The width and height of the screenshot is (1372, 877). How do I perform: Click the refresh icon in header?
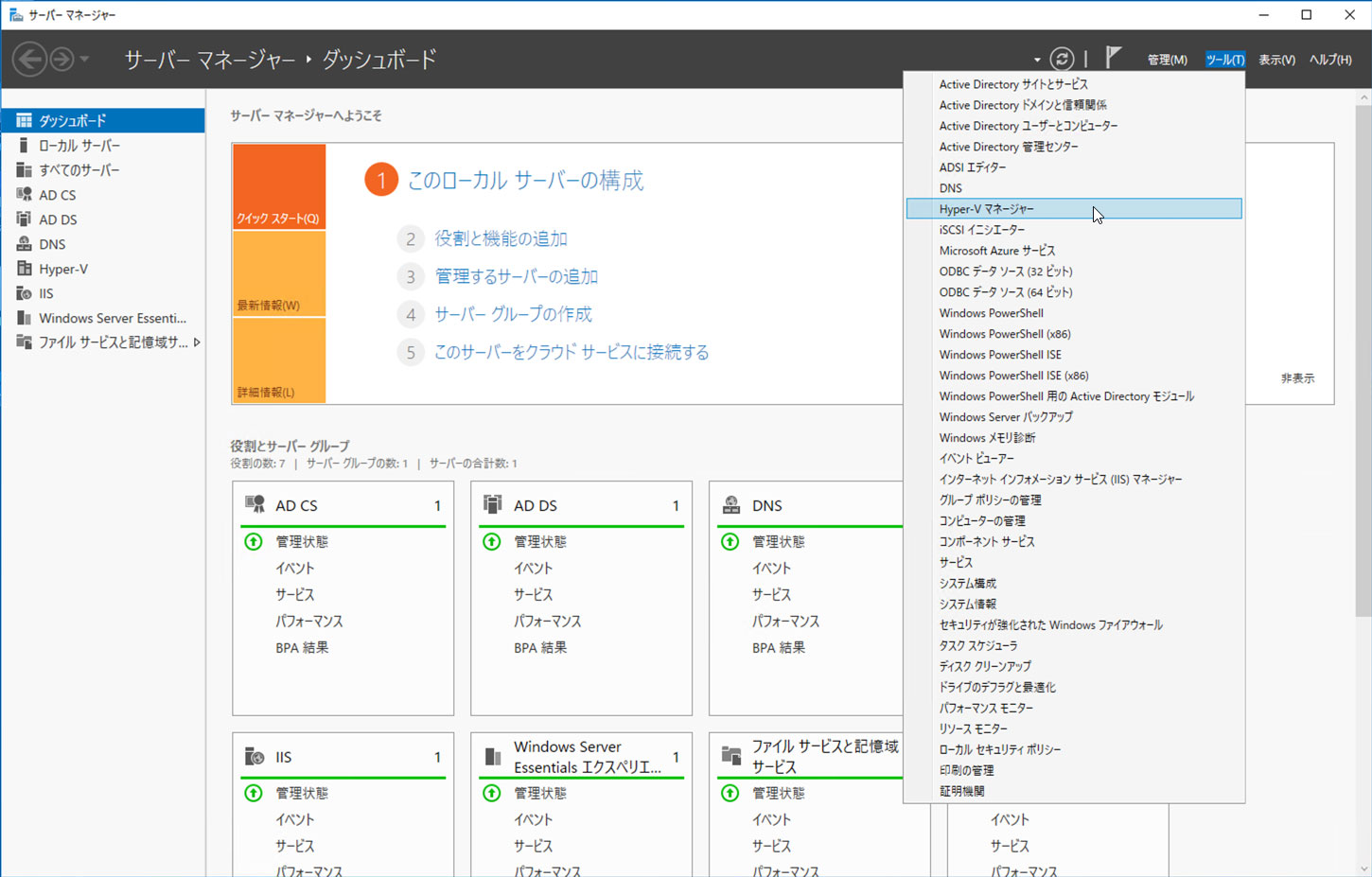coord(1062,59)
